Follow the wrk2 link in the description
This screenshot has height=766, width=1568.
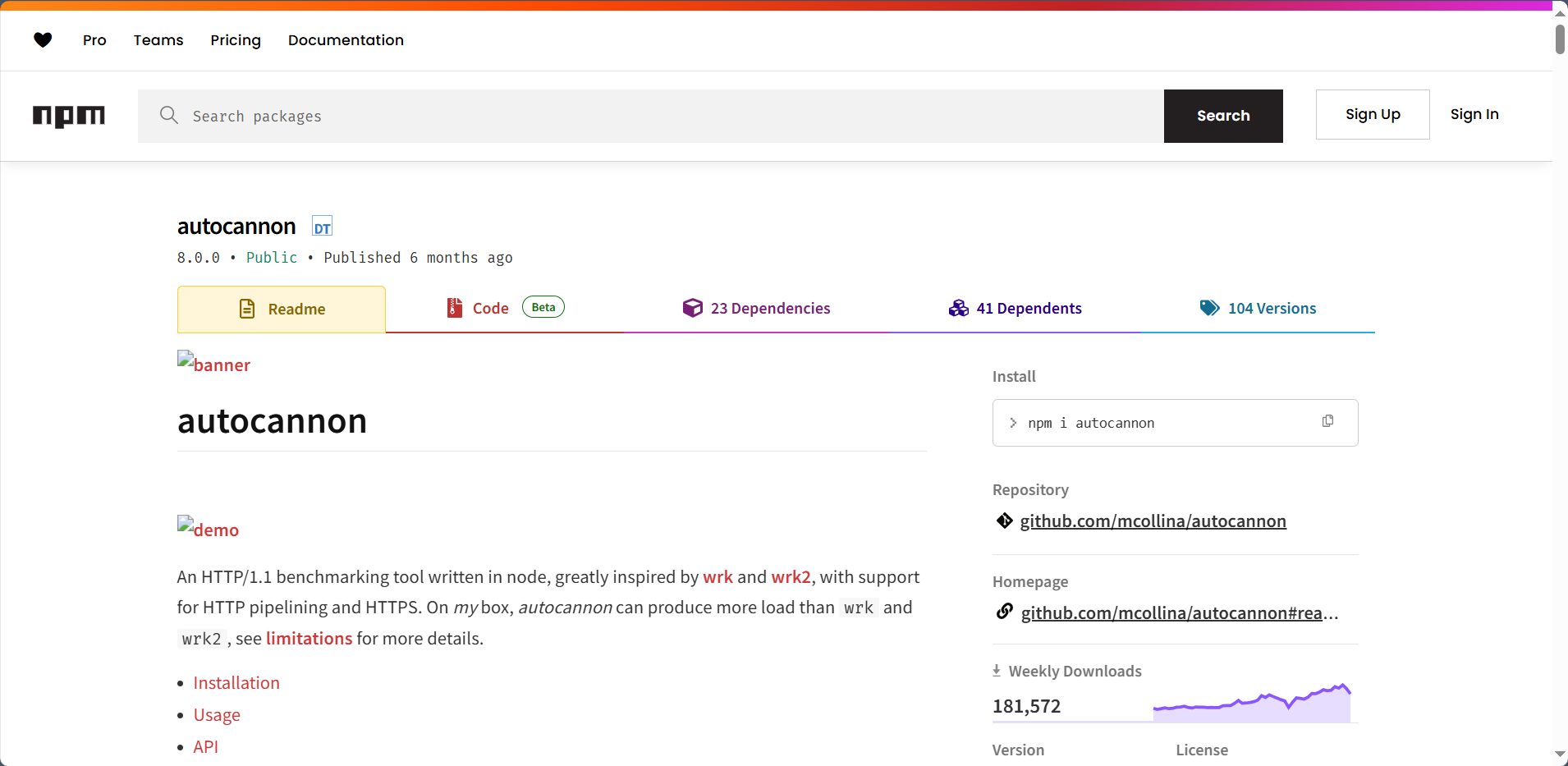click(791, 577)
